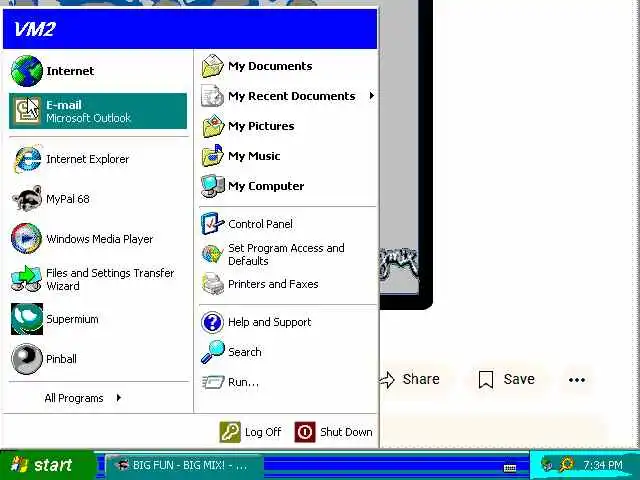This screenshot has width=640, height=480.
Task: Click the Save bookmark icon on the webpage
Action: [486, 380]
